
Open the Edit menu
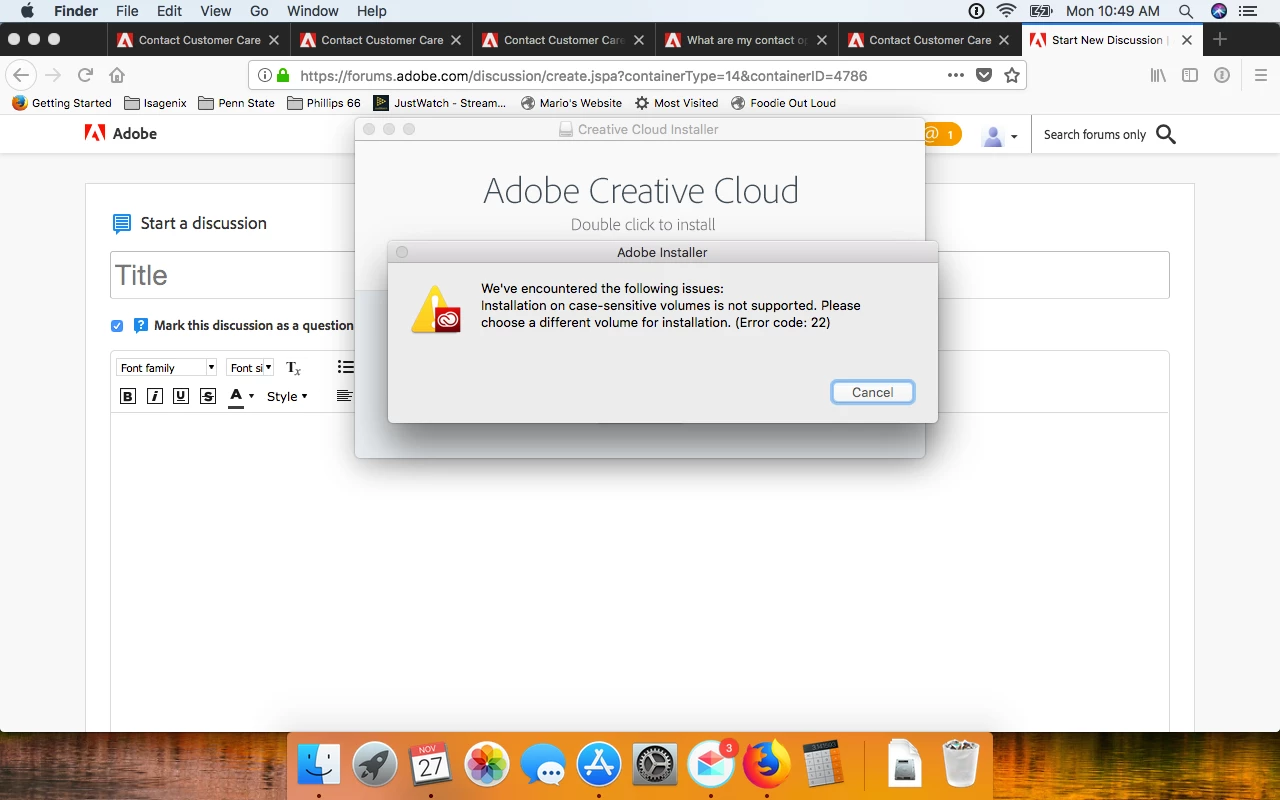tap(169, 11)
